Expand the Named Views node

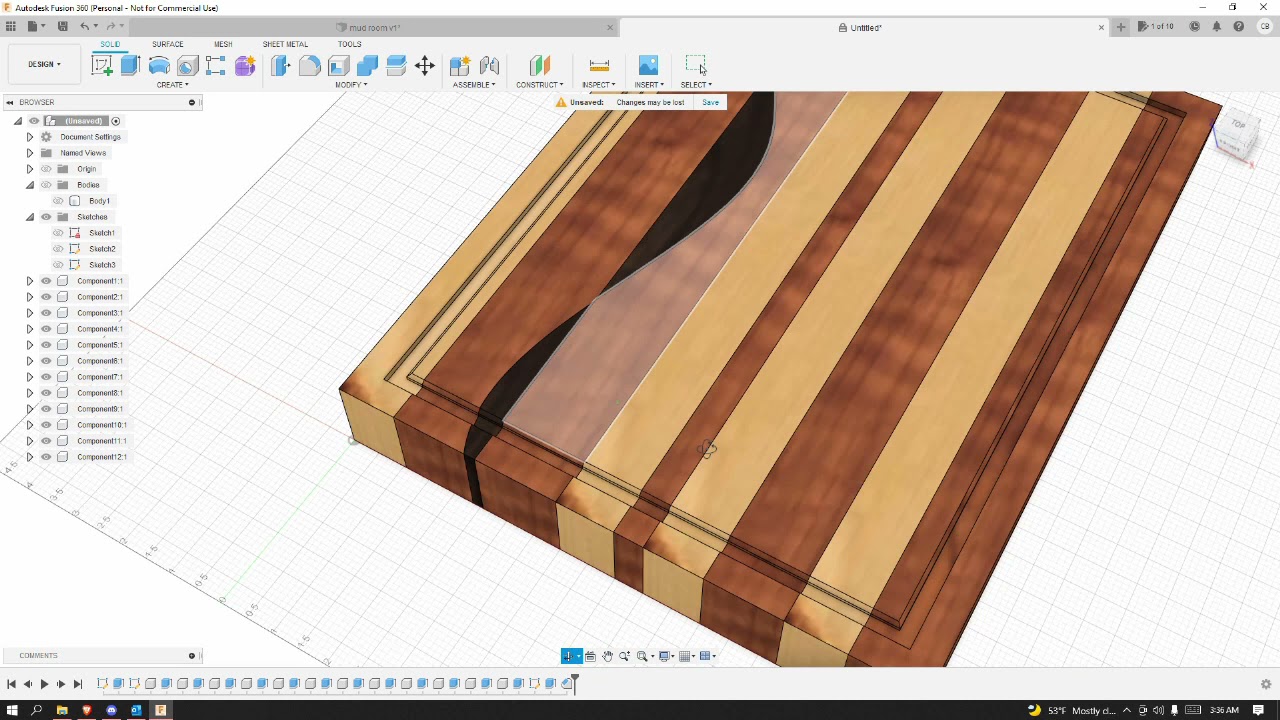tap(30, 153)
